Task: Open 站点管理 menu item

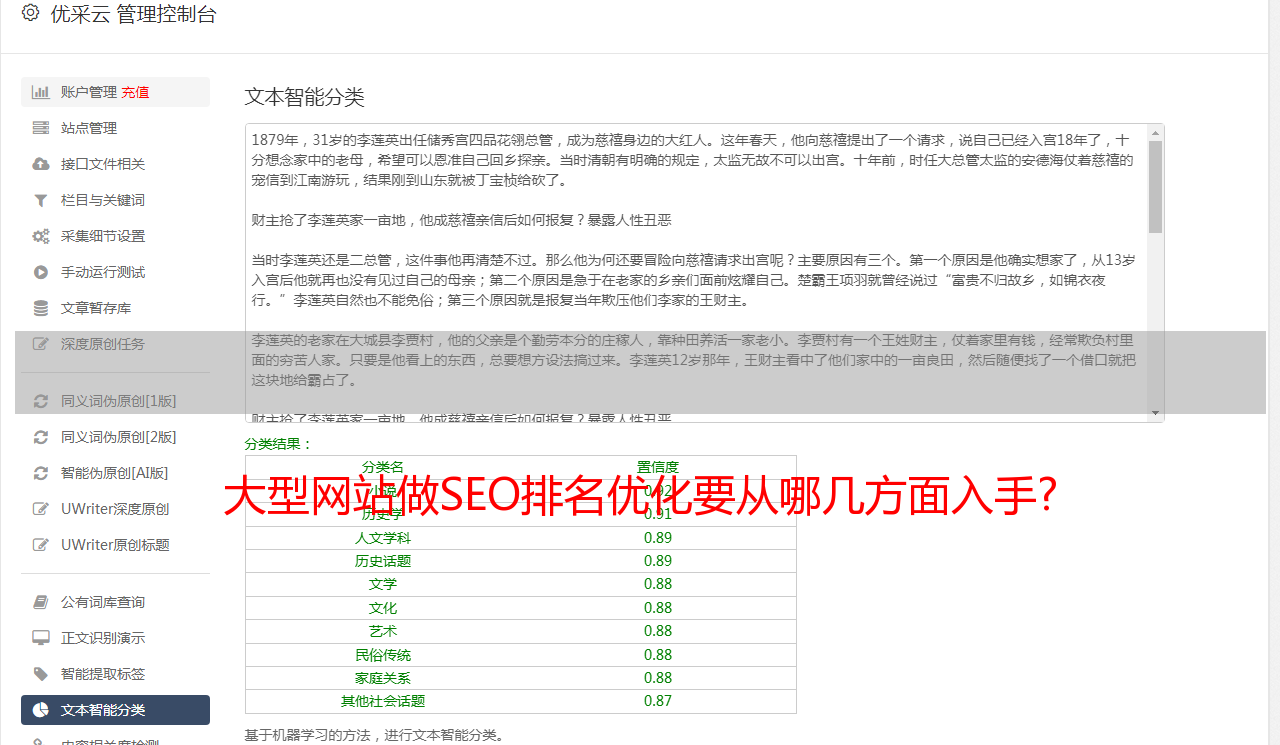Action: click(x=89, y=128)
